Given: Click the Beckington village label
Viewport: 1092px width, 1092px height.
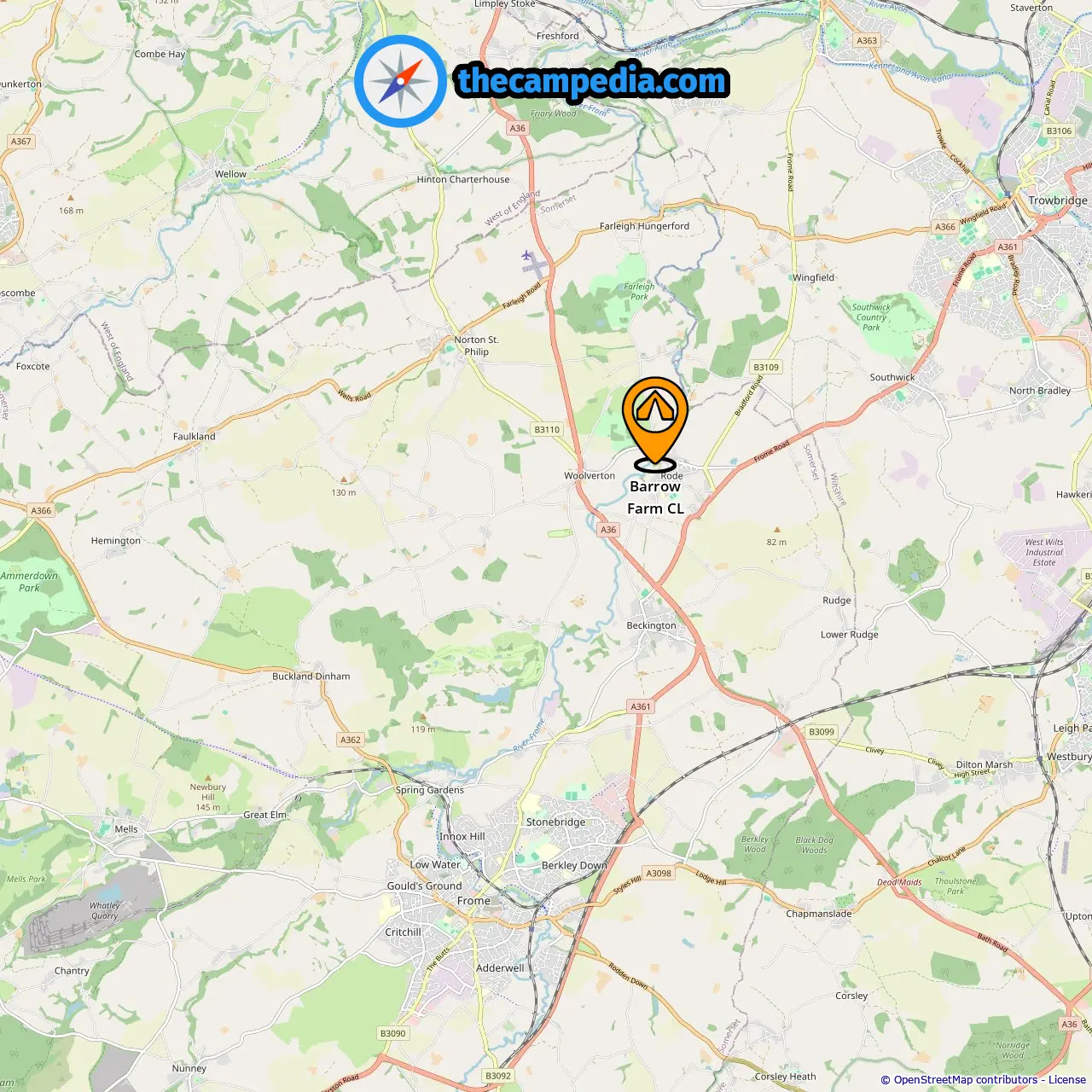Looking at the screenshot, I should [651, 625].
